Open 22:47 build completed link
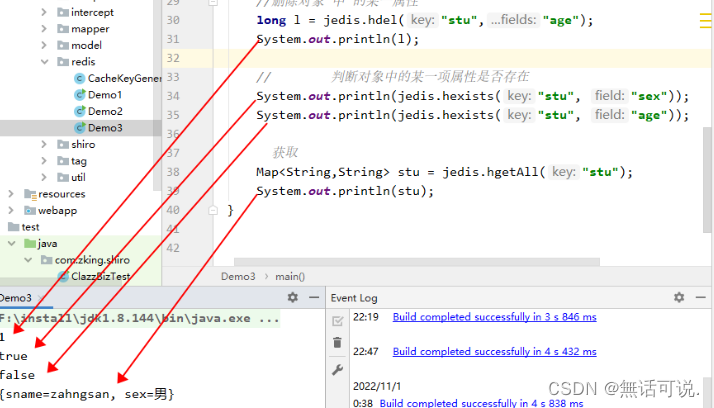Viewport: 714px width, 408px height. [x=495, y=352]
